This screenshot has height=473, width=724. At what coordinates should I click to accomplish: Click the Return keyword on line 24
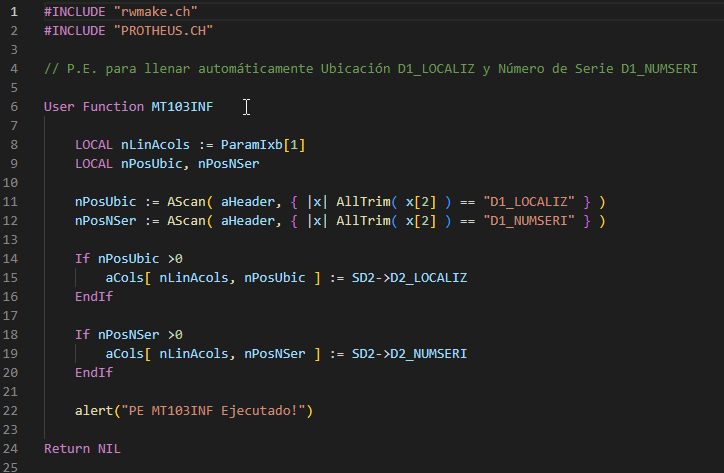click(x=67, y=449)
